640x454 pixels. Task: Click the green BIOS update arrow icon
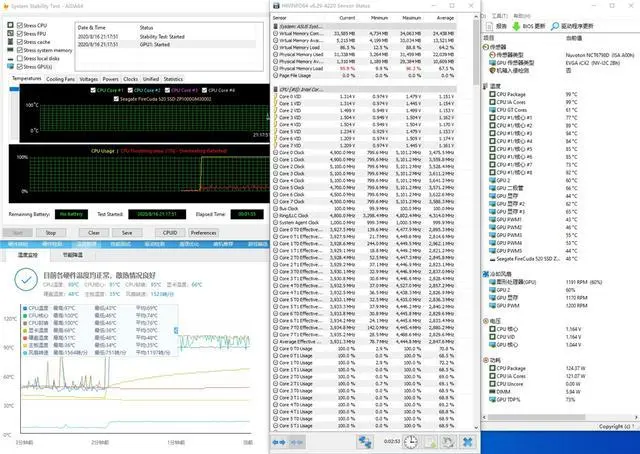[516, 26]
